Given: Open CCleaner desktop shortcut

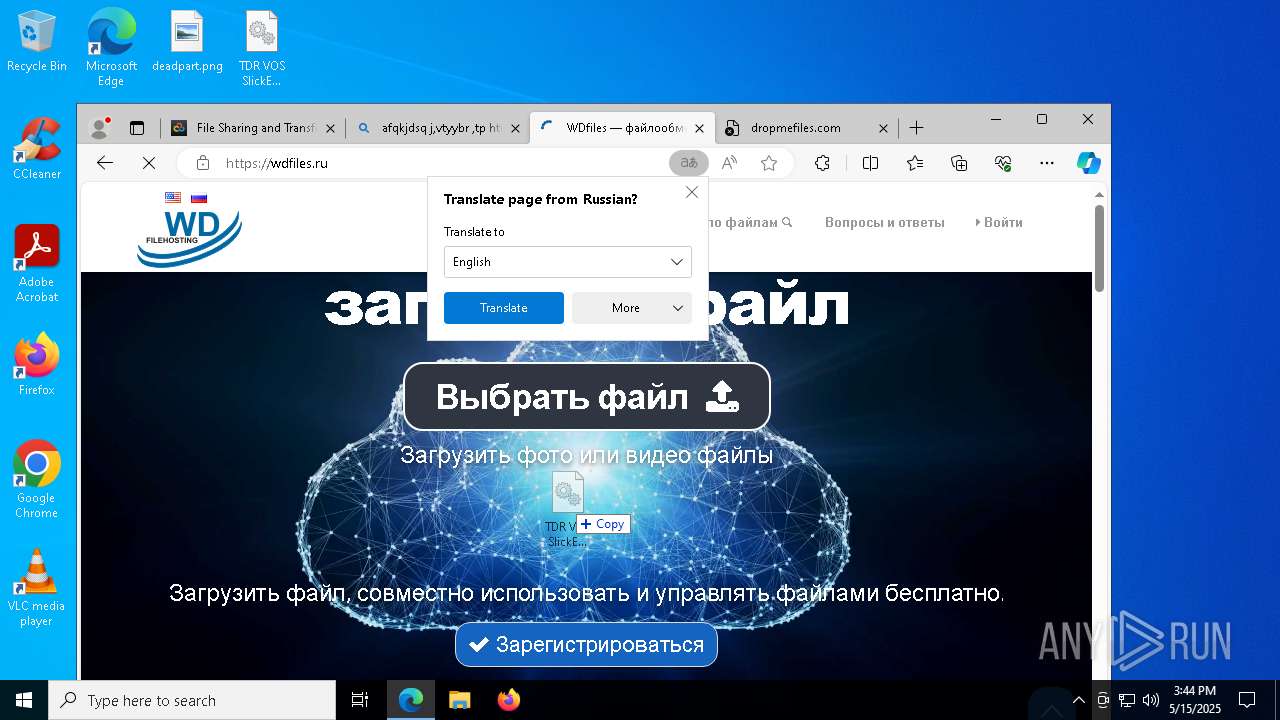Looking at the screenshot, I should 37,148.
